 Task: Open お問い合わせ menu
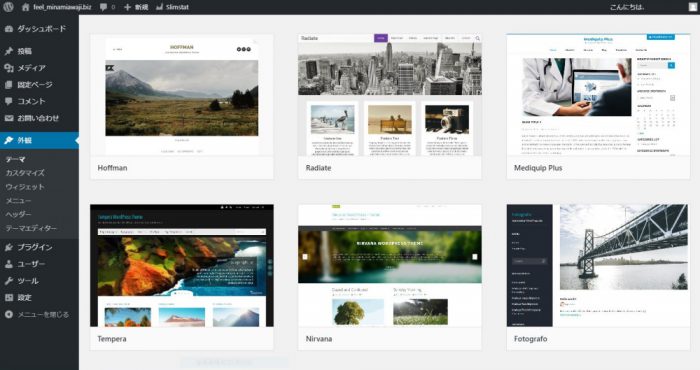pos(39,118)
